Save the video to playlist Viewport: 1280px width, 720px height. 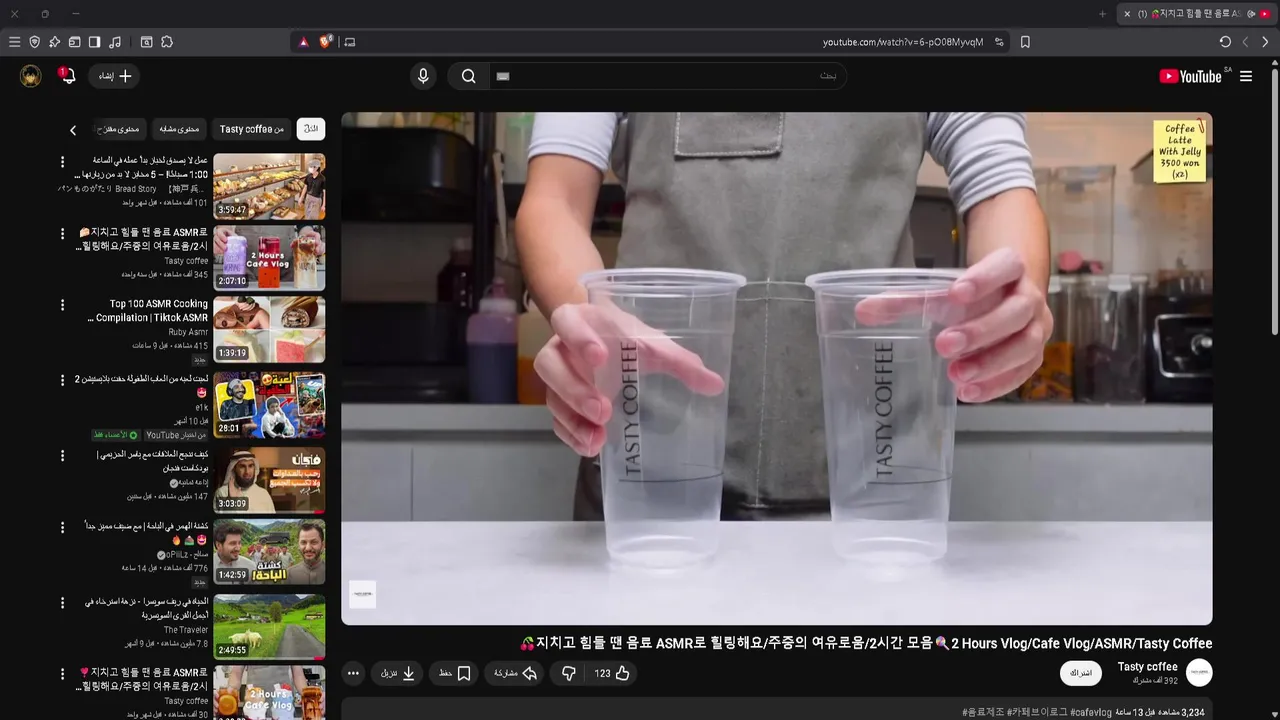[455, 673]
